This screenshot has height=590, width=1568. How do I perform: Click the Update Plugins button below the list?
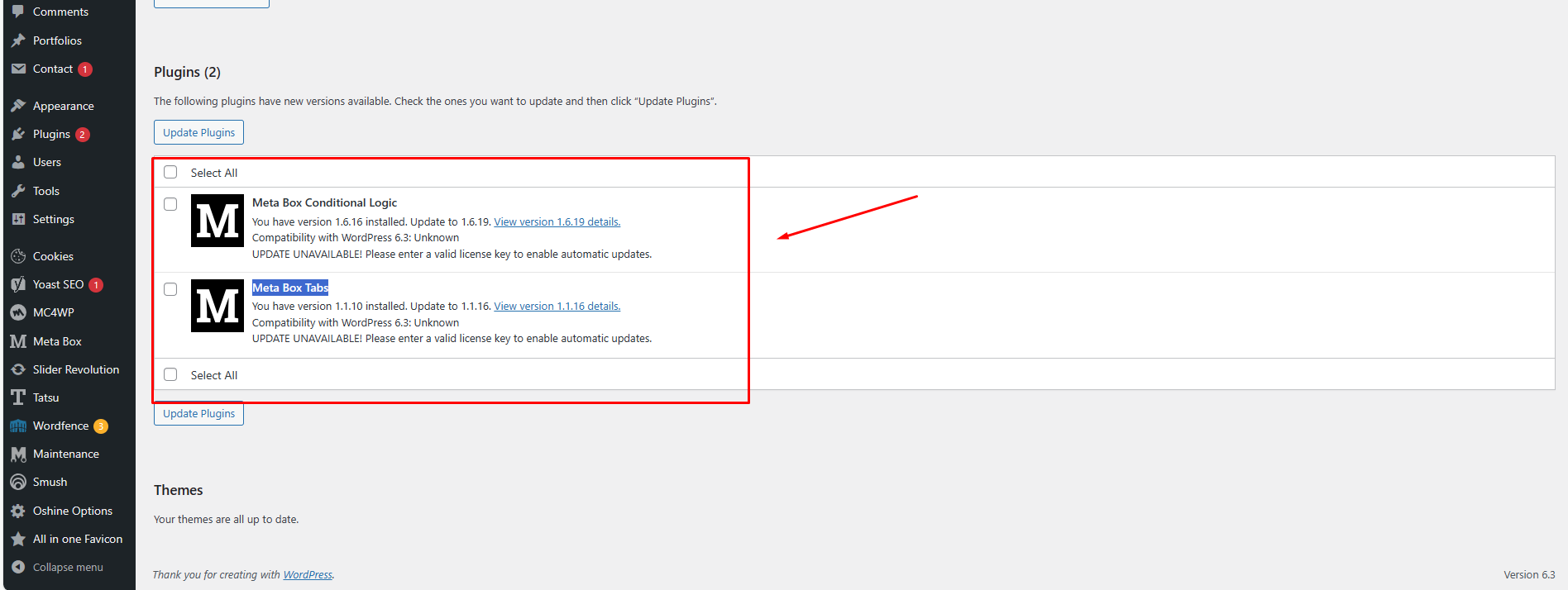point(198,413)
